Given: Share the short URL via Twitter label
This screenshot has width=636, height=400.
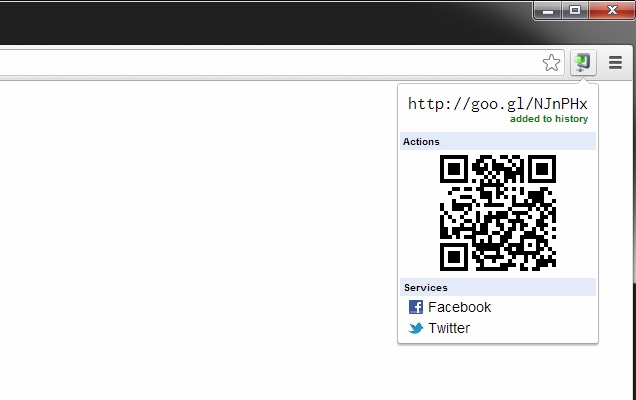Looking at the screenshot, I should 449,328.
